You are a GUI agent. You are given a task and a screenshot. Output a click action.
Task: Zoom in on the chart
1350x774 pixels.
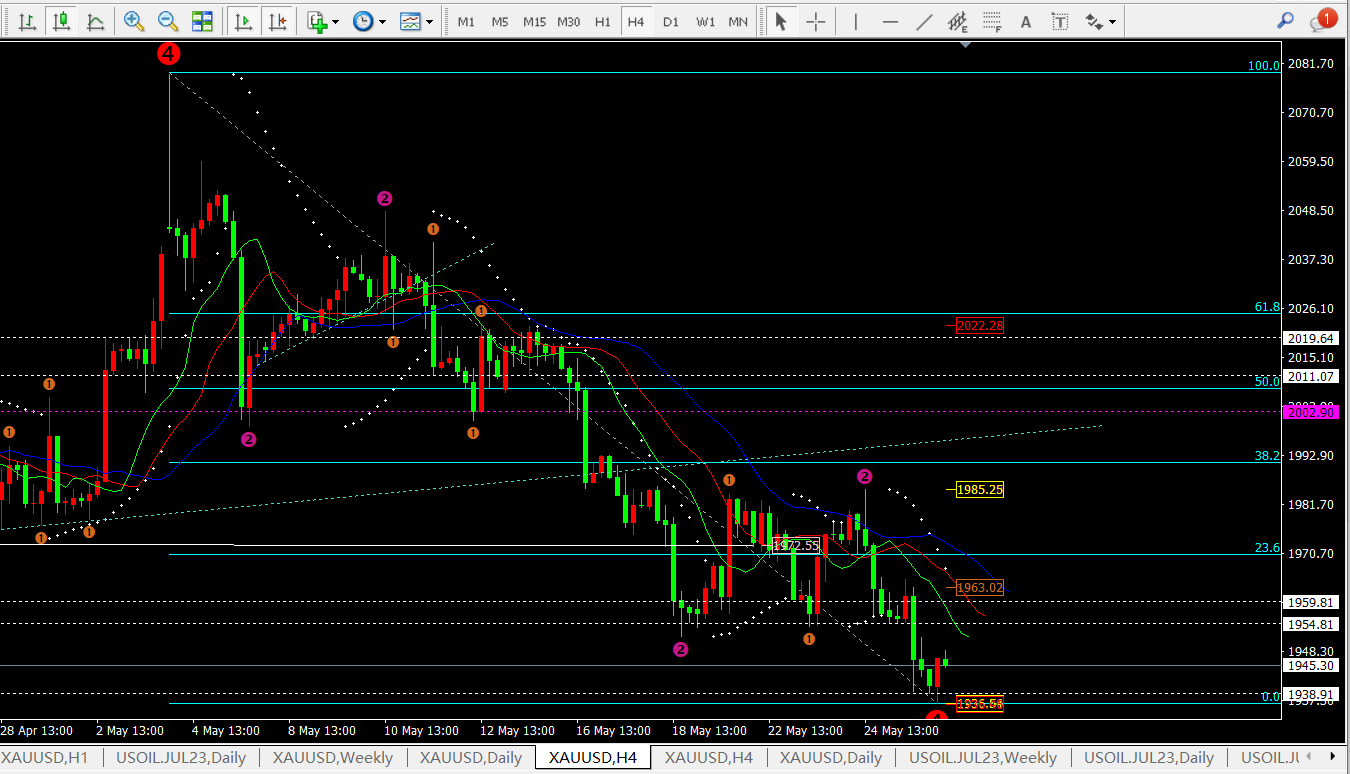pyautogui.click(x=133, y=21)
